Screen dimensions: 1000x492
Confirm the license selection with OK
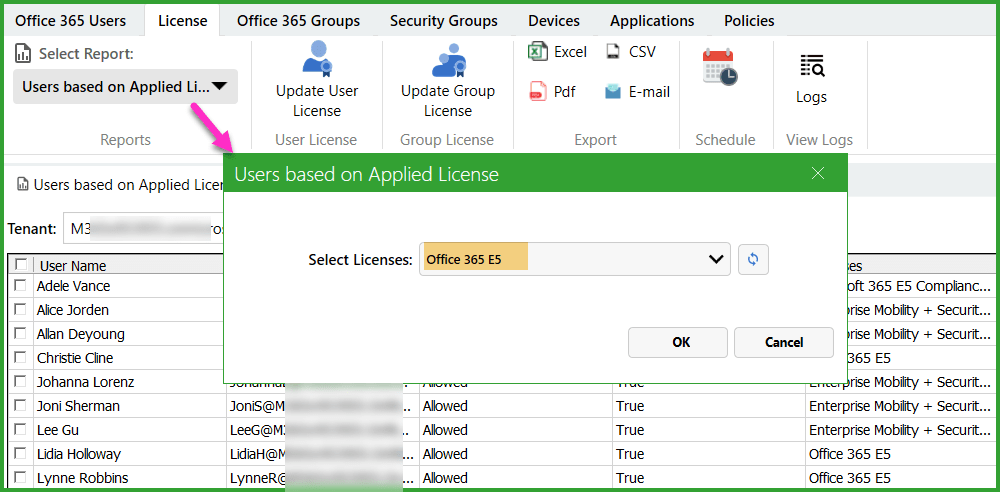[x=678, y=342]
